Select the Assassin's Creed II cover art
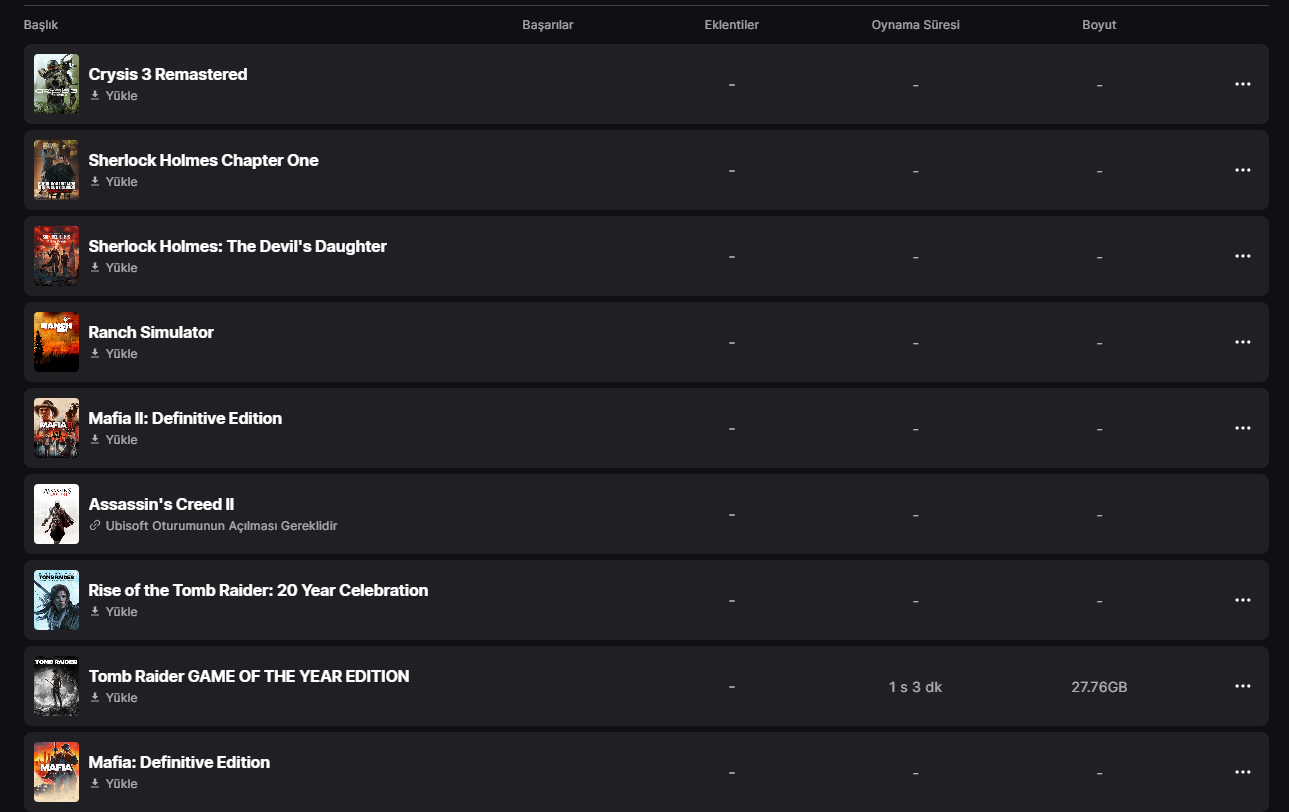The height and width of the screenshot is (812, 1289). click(56, 514)
